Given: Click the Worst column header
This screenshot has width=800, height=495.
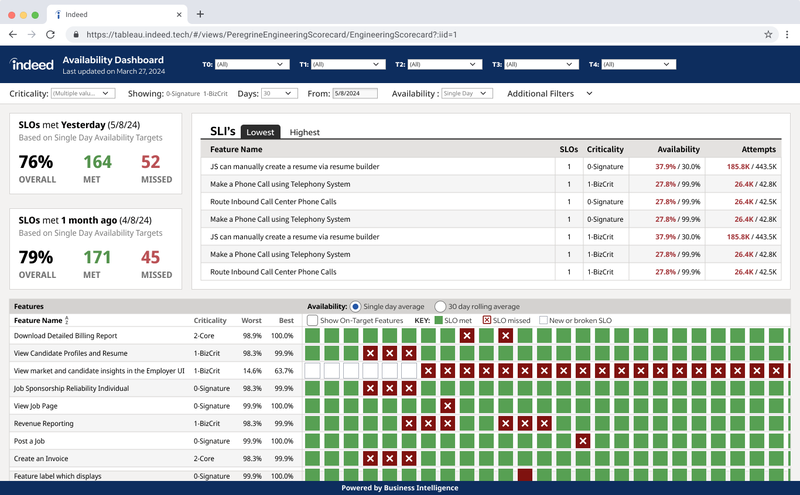Looking at the screenshot, I should click(x=252, y=320).
